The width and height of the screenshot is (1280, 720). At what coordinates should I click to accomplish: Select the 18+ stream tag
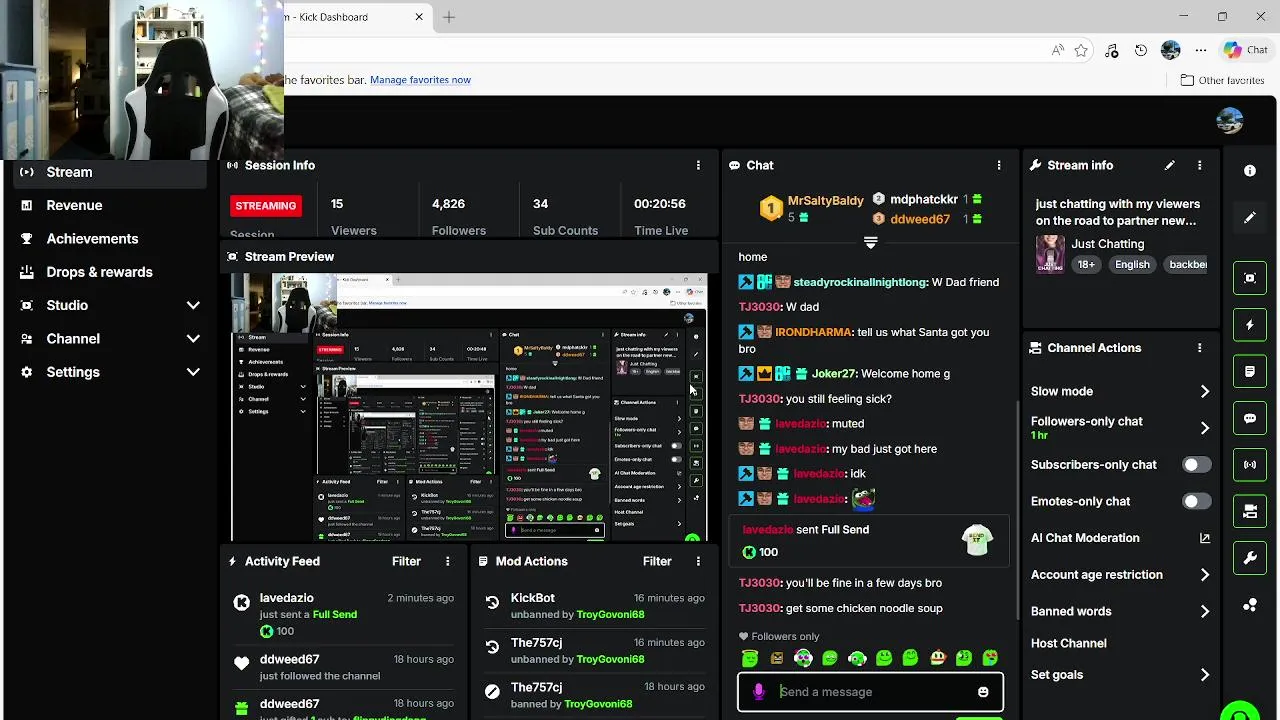coord(1086,265)
